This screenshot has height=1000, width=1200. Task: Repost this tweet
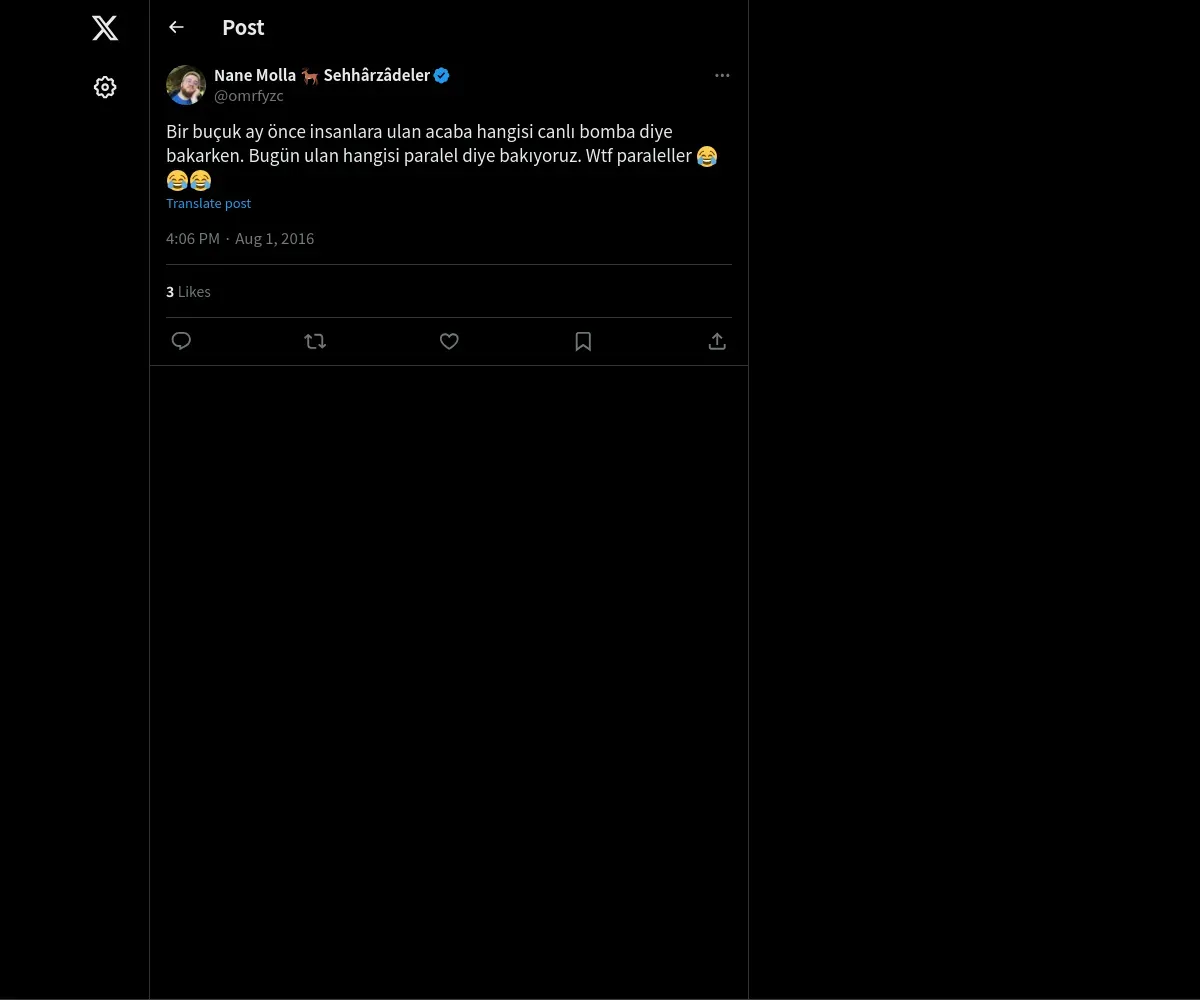[x=315, y=341]
